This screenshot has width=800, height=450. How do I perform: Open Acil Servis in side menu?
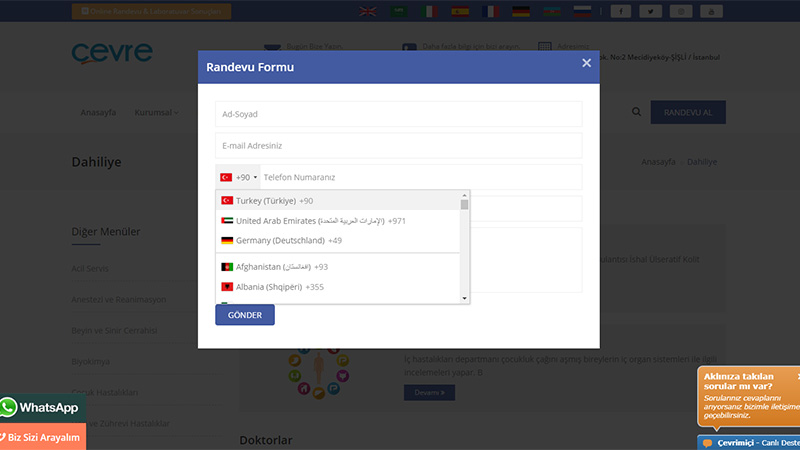90,268
